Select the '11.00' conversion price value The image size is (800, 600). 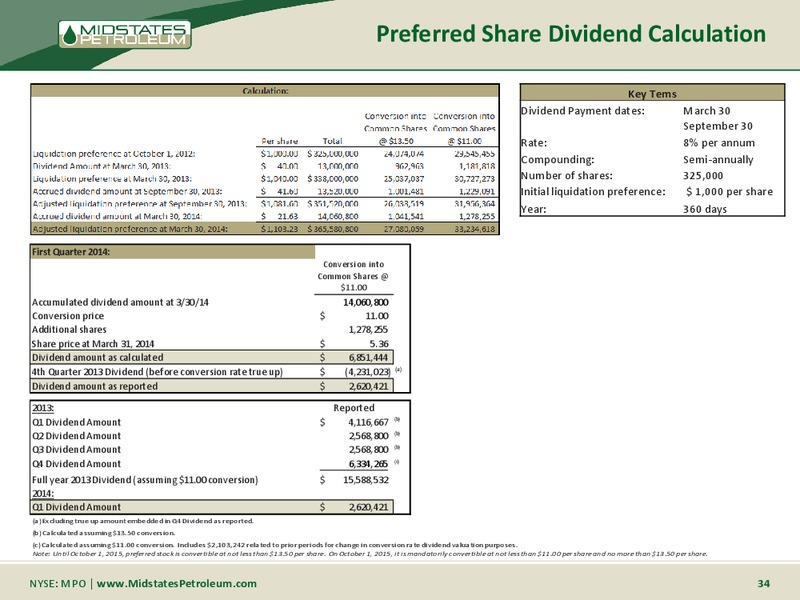(377, 316)
